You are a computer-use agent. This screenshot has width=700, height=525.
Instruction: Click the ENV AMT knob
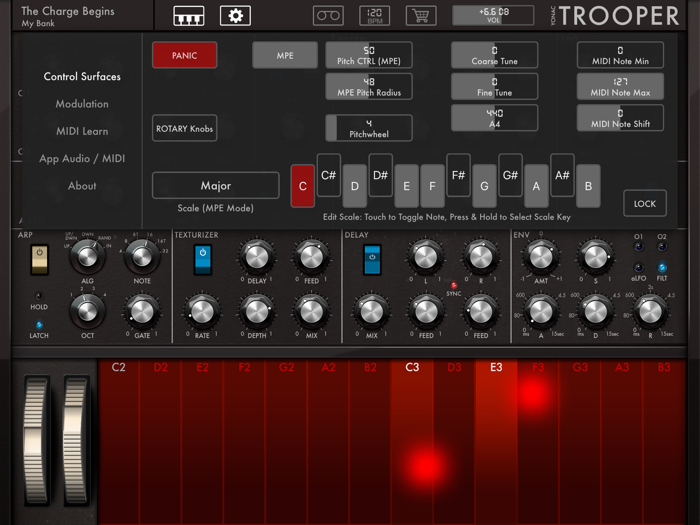click(541, 257)
